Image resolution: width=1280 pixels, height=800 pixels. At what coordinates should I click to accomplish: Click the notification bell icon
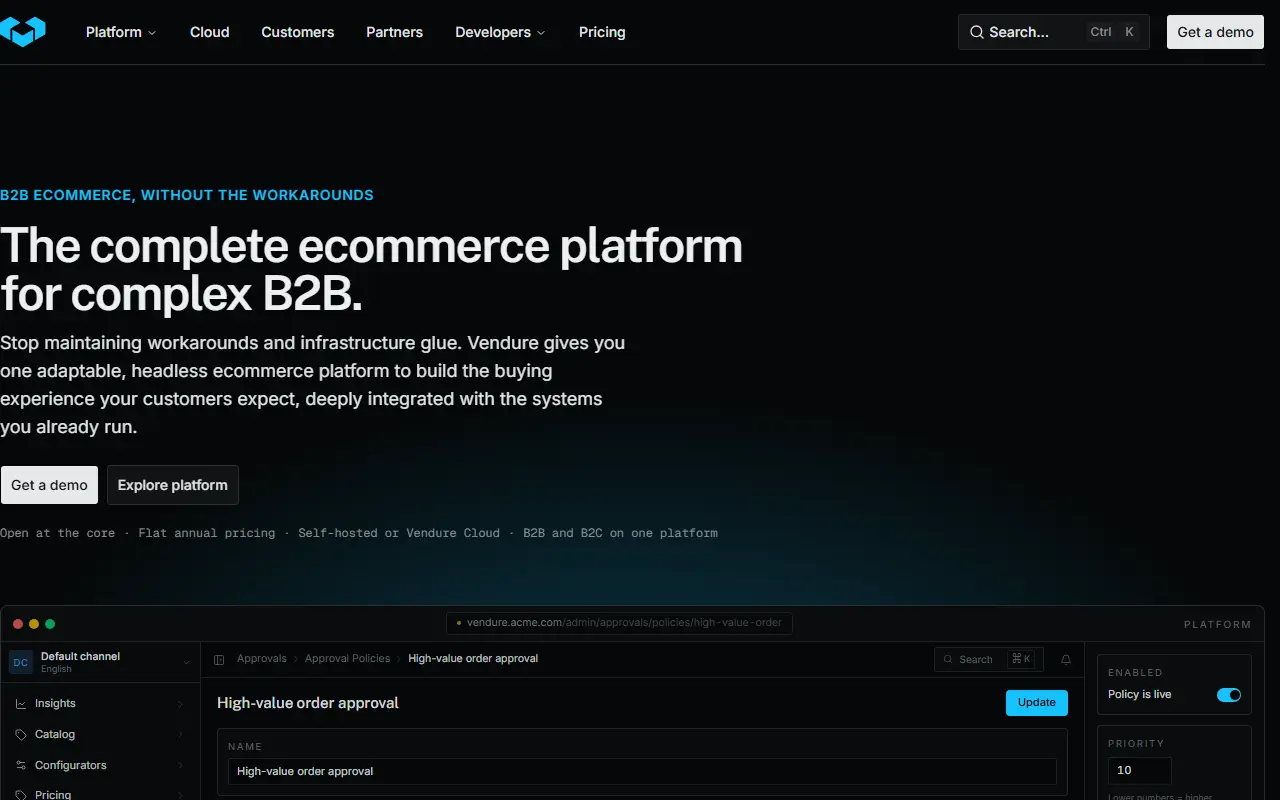[x=1066, y=660]
